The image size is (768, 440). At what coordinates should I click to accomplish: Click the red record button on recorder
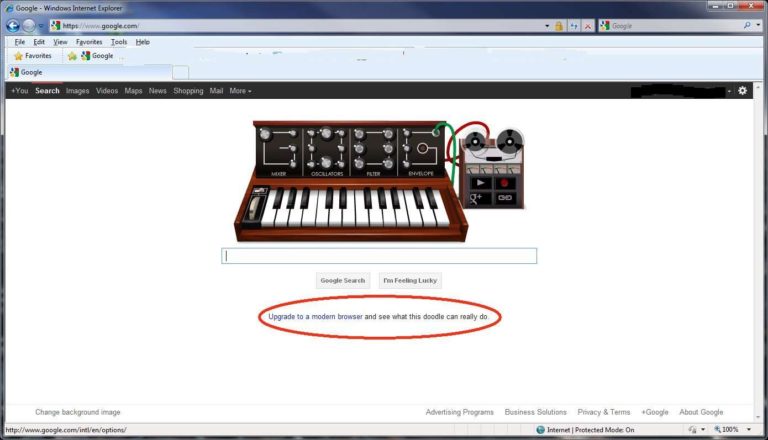click(x=504, y=183)
